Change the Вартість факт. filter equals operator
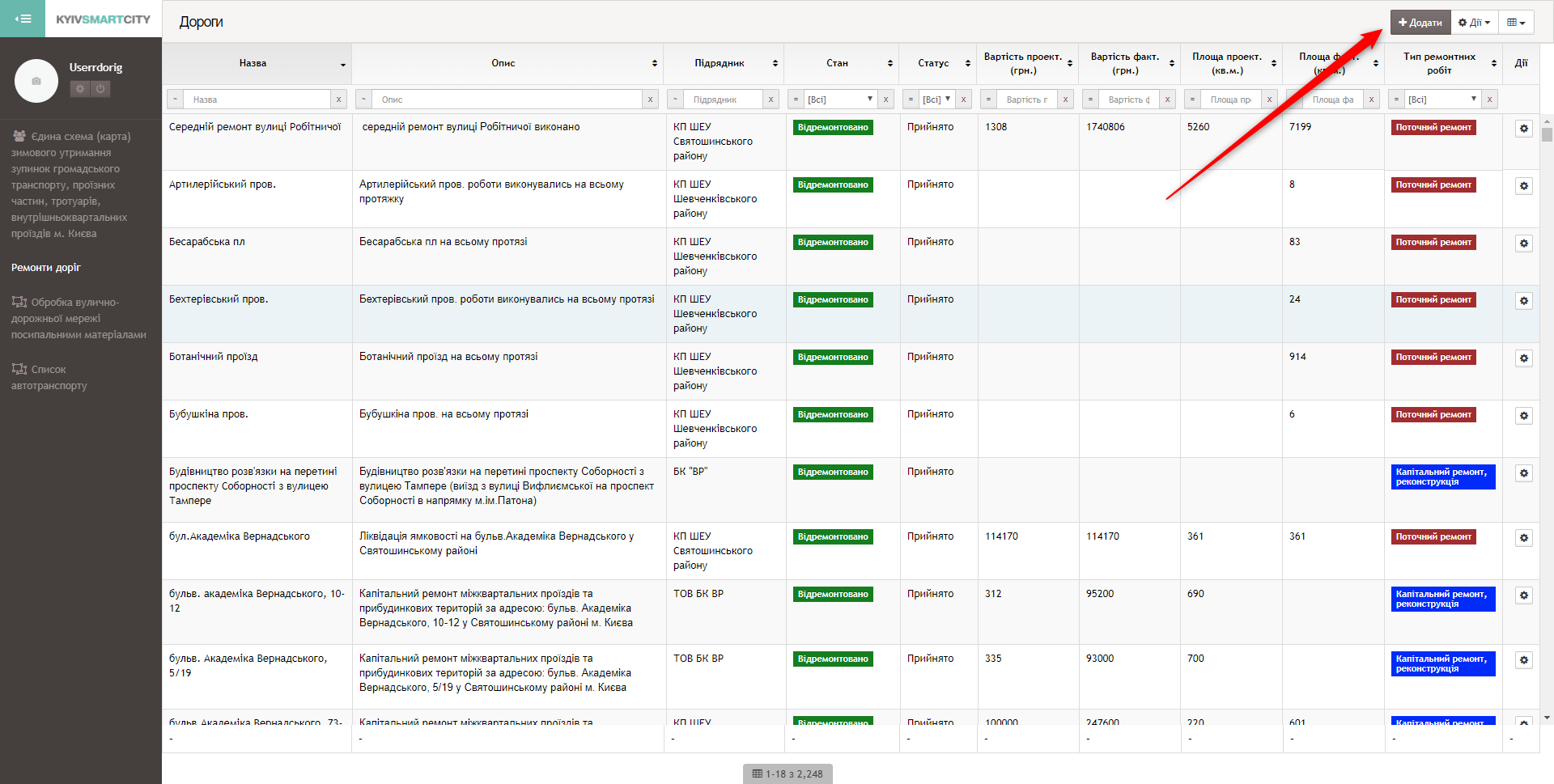The height and width of the screenshot is (784, 1554). [1090, 100]
